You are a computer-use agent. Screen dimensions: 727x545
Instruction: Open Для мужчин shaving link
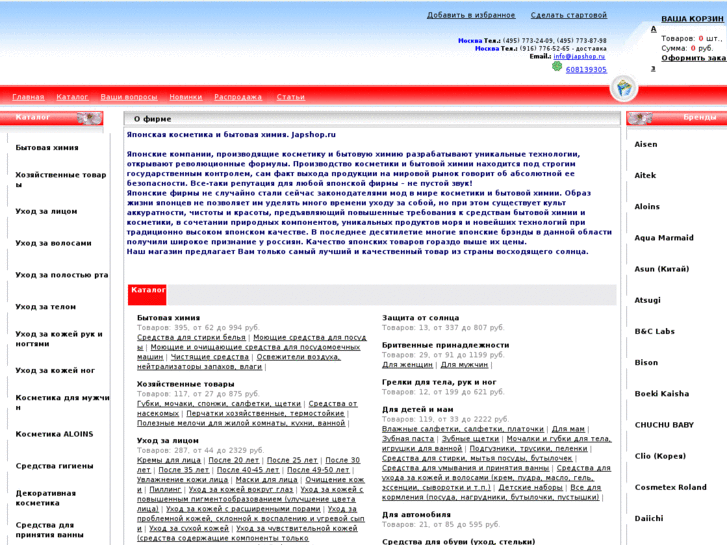pos(464,365)
